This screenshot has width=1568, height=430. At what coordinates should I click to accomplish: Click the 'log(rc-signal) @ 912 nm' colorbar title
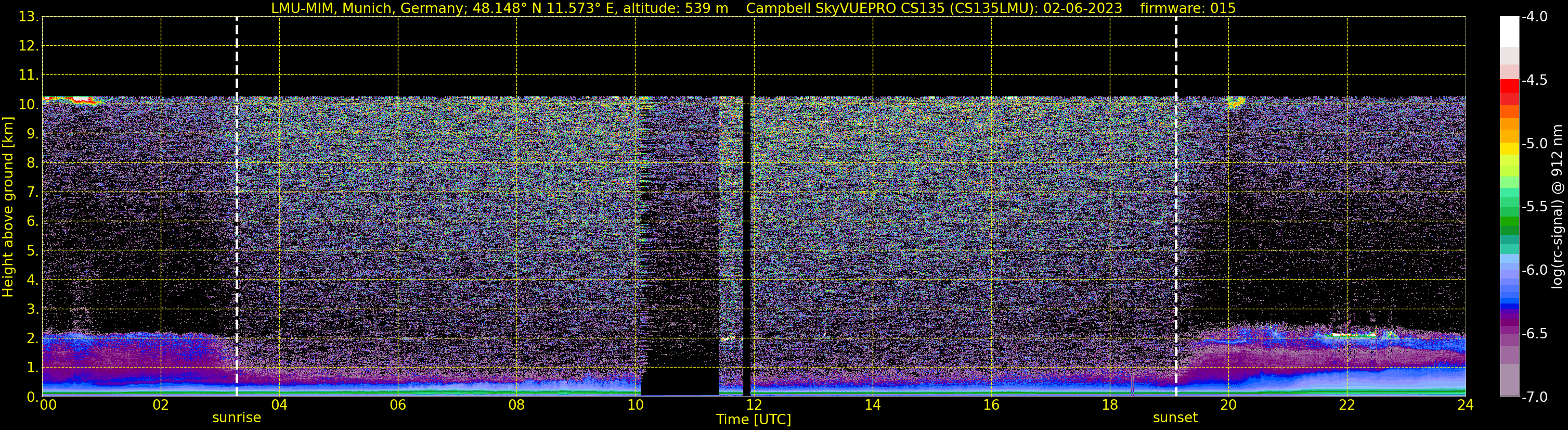(x=1558, y=207)
